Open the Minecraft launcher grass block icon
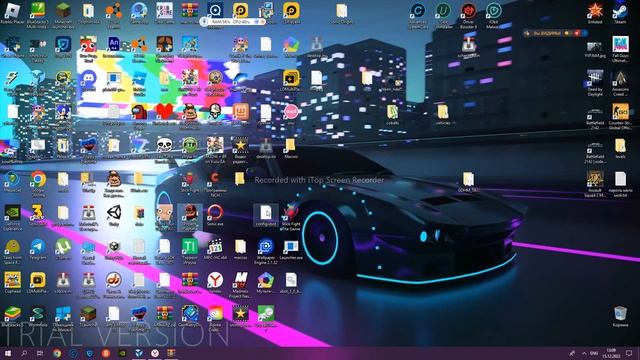Image resolution: width=640 pixels, height=360 pixels. tap(63, 11)
